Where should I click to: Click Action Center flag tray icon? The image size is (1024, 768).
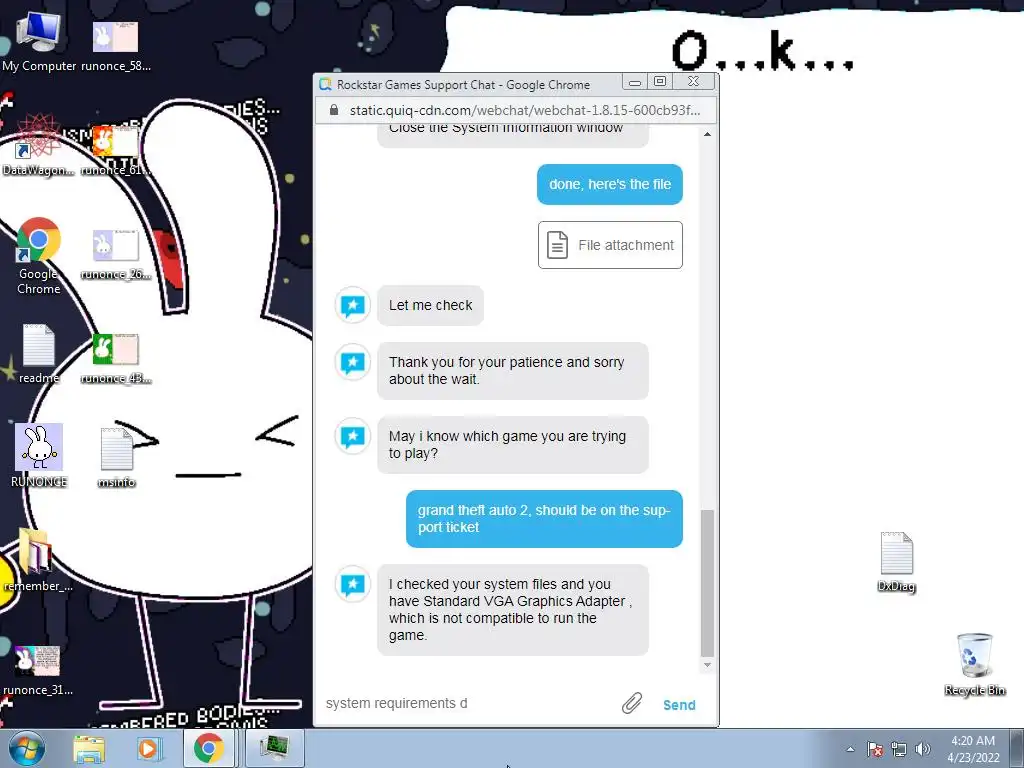click(x=875, y=749)
